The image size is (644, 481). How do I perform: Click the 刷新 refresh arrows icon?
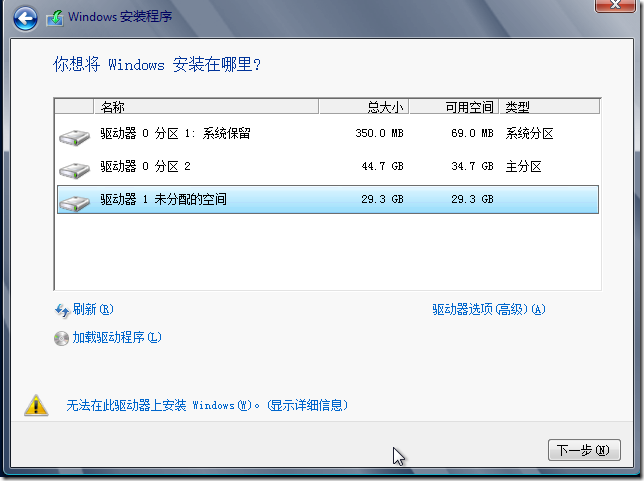click(62, 310)
